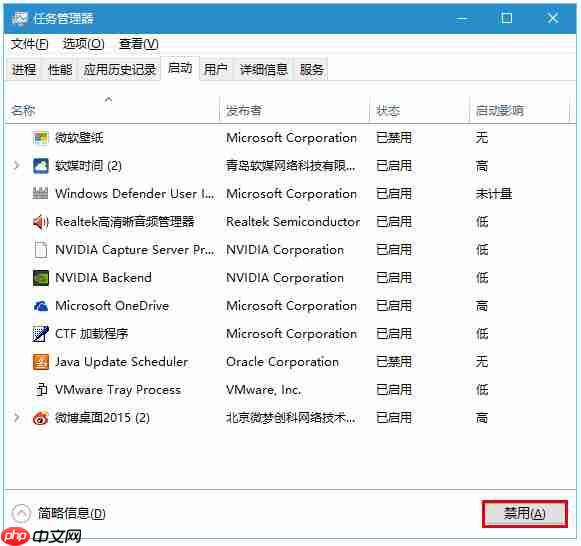The height and width of the screenshot is (546, 581).
Task: Click publisher 北京微梦创科网络技术...
Action: [291, 418]
